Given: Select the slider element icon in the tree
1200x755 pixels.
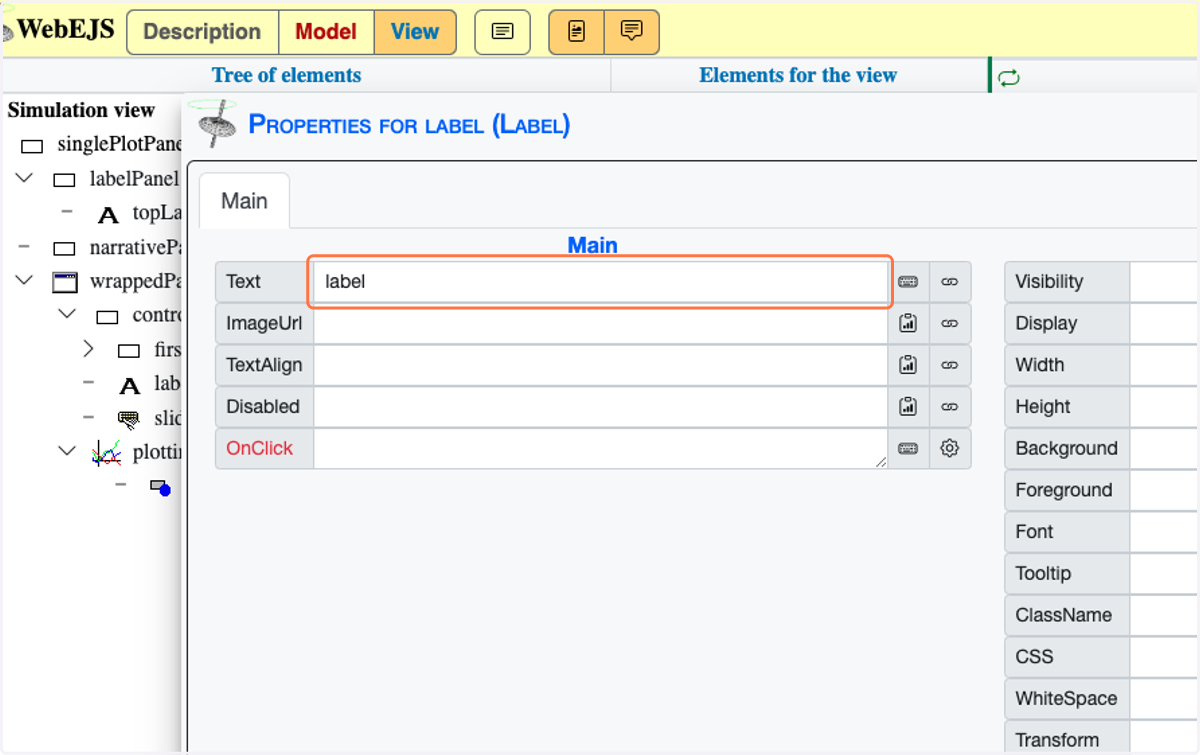Looking at the screenshot, I should pos(129,419).
